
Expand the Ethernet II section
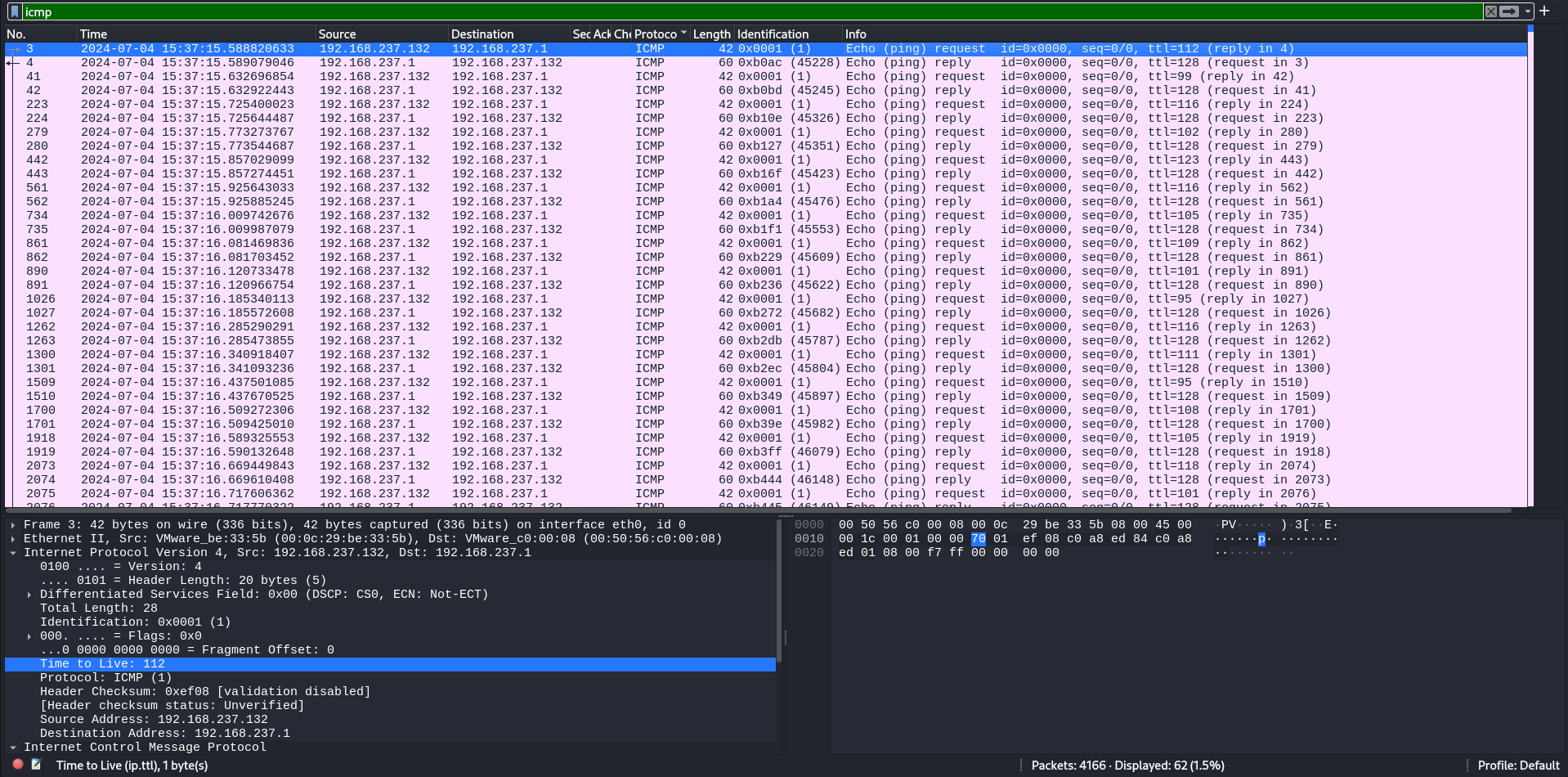click(x=13, y=539)
